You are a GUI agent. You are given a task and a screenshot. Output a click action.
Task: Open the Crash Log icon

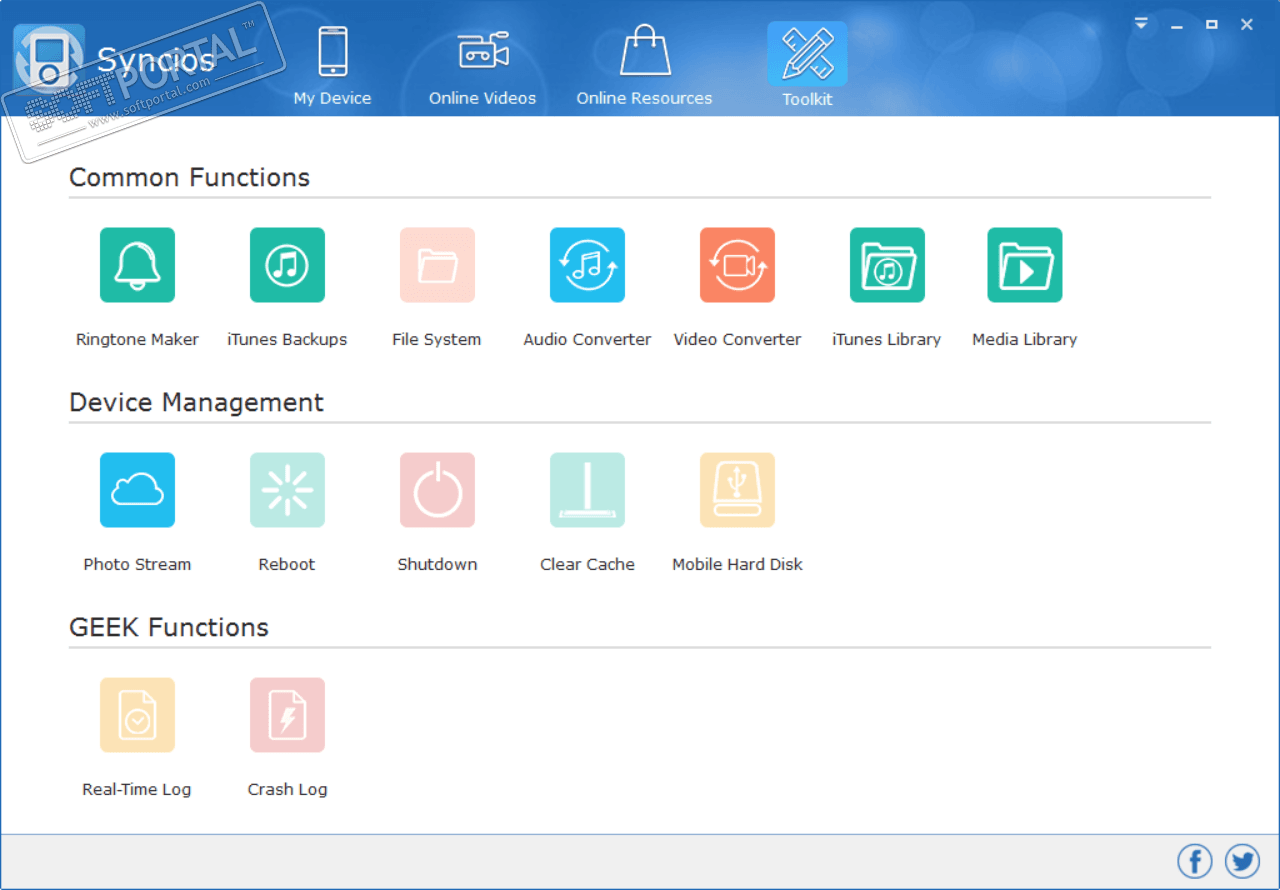(287, 715)
